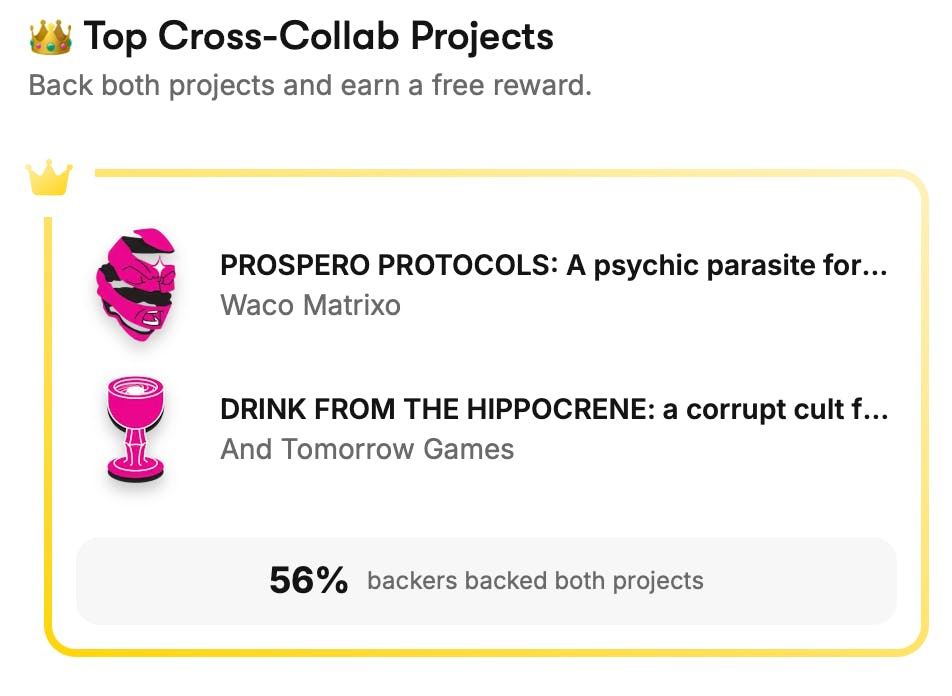Visit creator Waco Matrixo

coord(310,305)
